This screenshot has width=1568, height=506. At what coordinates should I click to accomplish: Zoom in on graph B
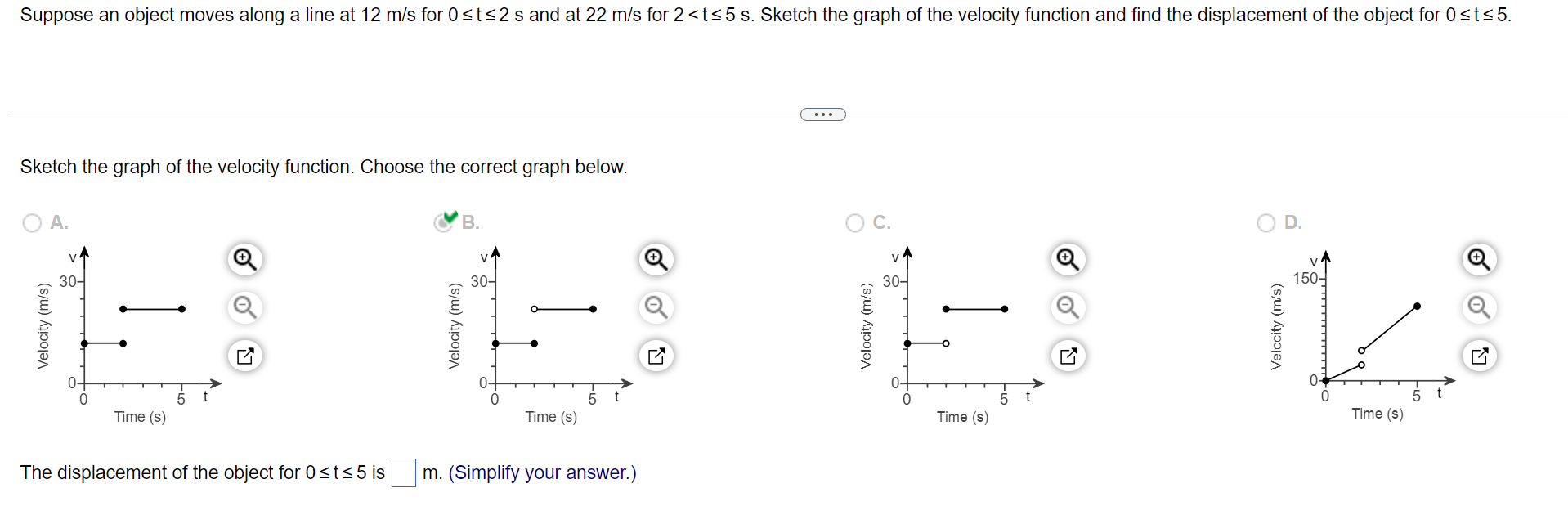click(x=656, y=259)
